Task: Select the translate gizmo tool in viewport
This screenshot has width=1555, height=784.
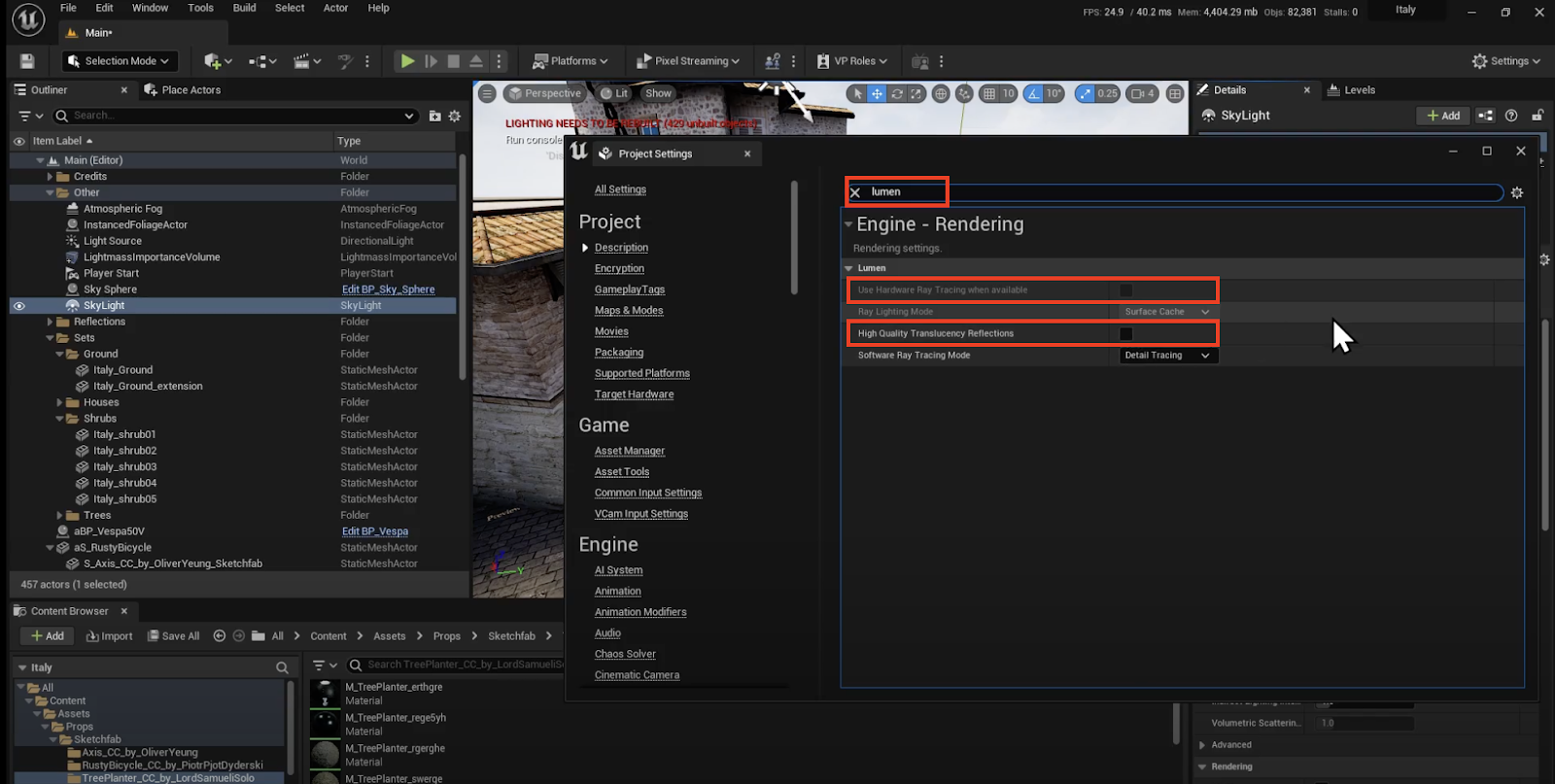Action: coord(877,94)
